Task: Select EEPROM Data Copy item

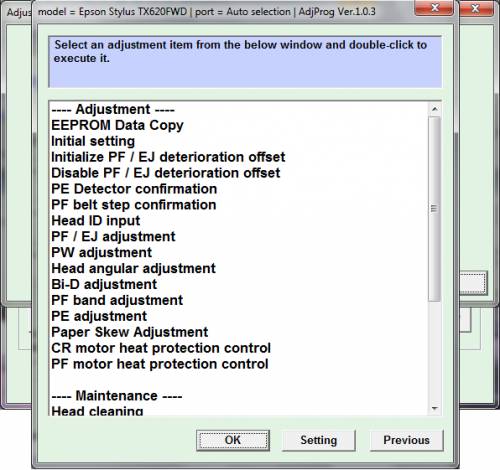Action: coord(117,126)
